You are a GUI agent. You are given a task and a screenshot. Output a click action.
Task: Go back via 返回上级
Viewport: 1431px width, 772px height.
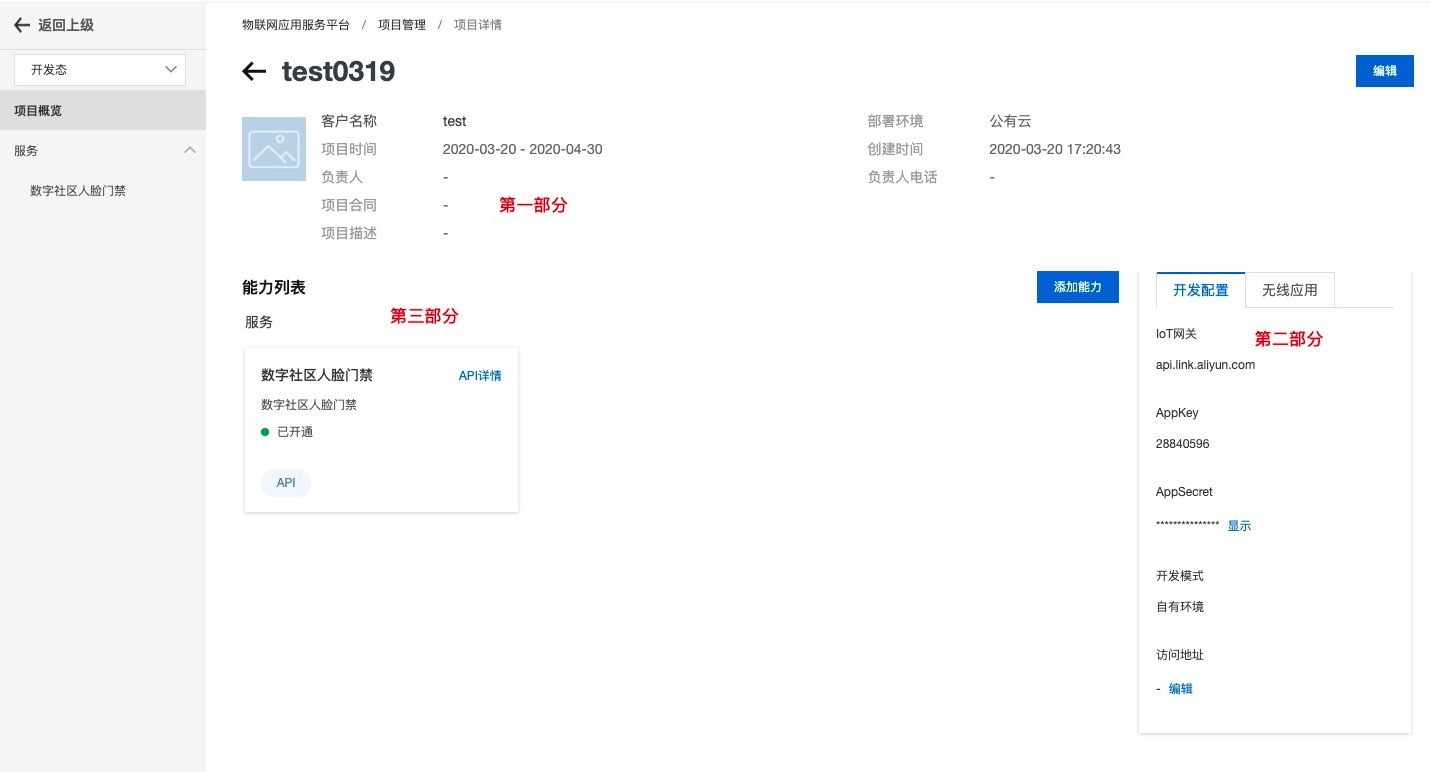53,25
